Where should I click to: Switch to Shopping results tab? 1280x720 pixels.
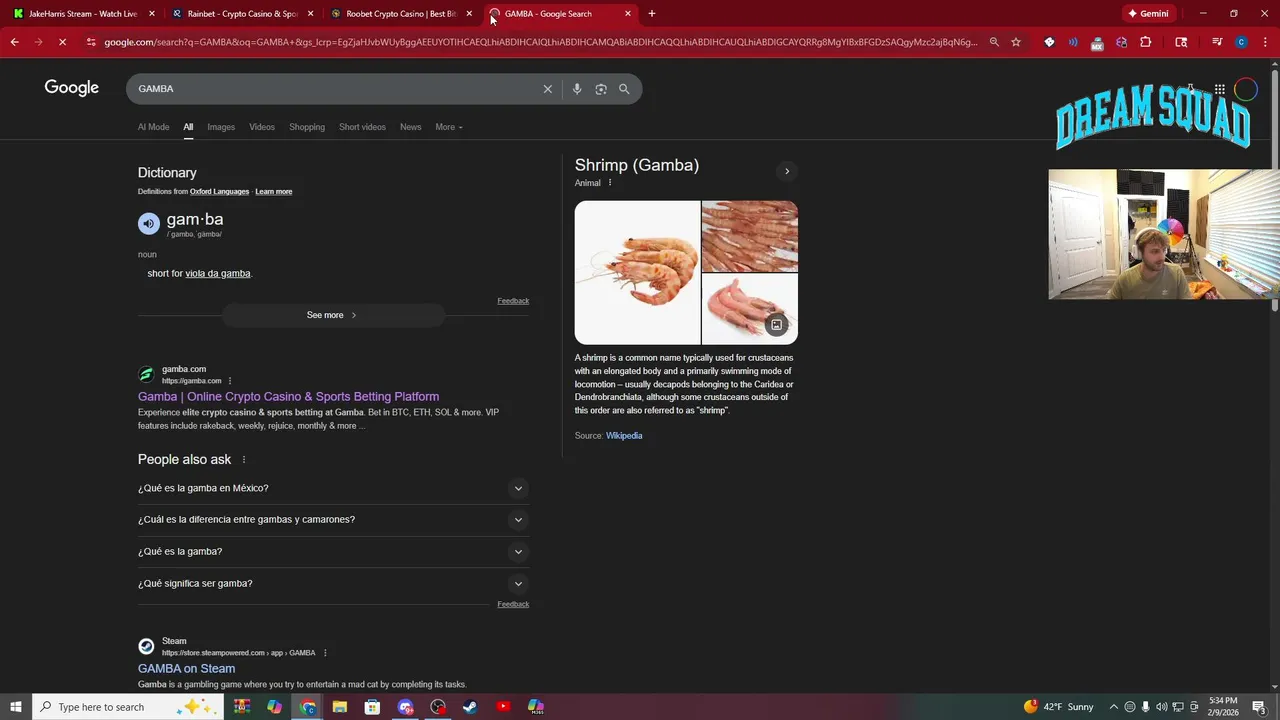tap(307, 127)
